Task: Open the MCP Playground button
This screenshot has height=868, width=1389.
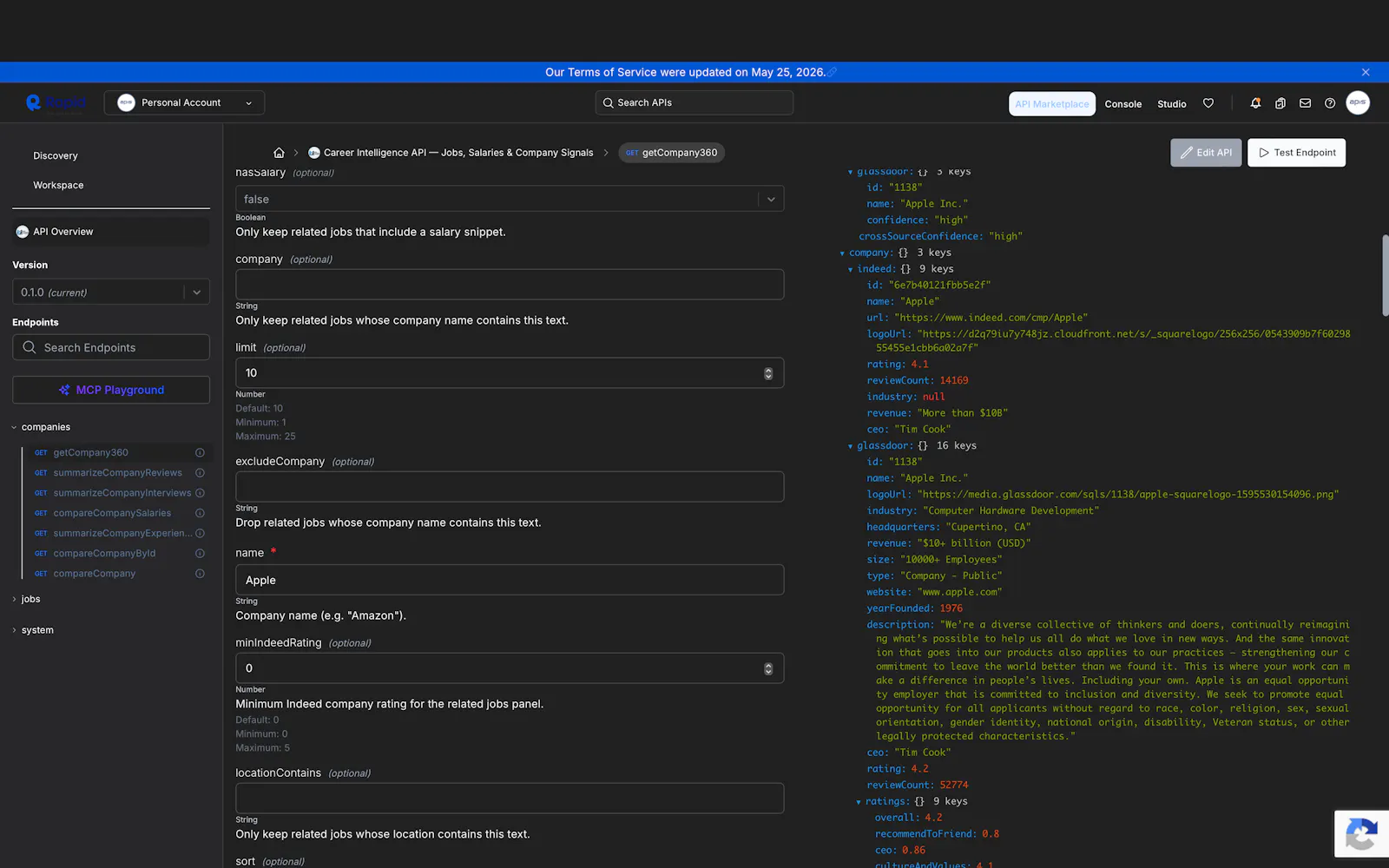Action: [x=111, y=390]
